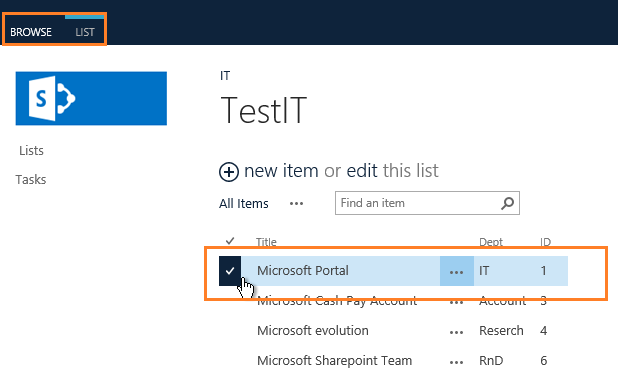Click the TestIT list title
Viewport: 618px width, 381px height.
pyautogui.click(x=264, y=110)
